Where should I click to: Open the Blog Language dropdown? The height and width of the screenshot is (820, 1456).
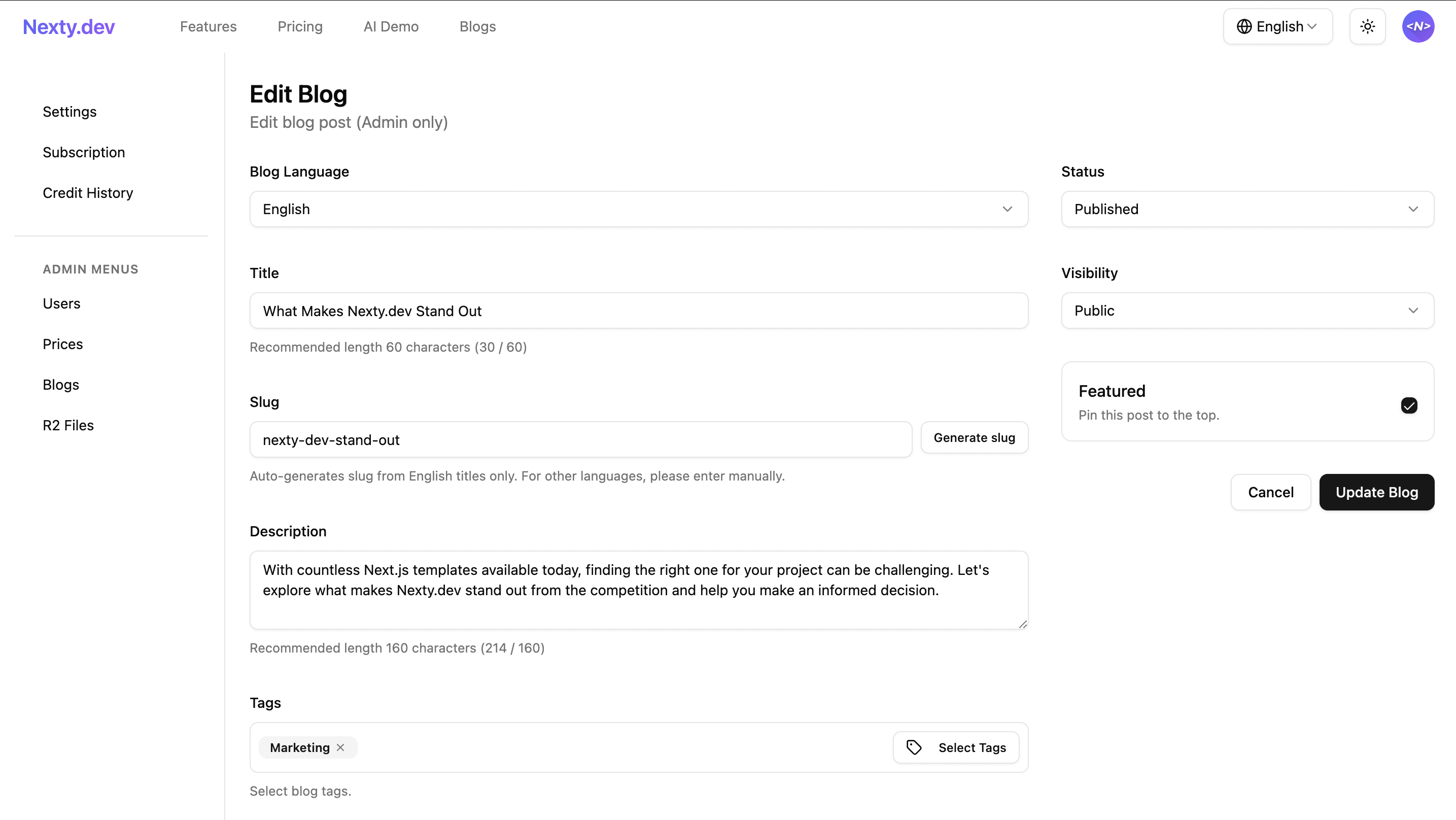639,209
